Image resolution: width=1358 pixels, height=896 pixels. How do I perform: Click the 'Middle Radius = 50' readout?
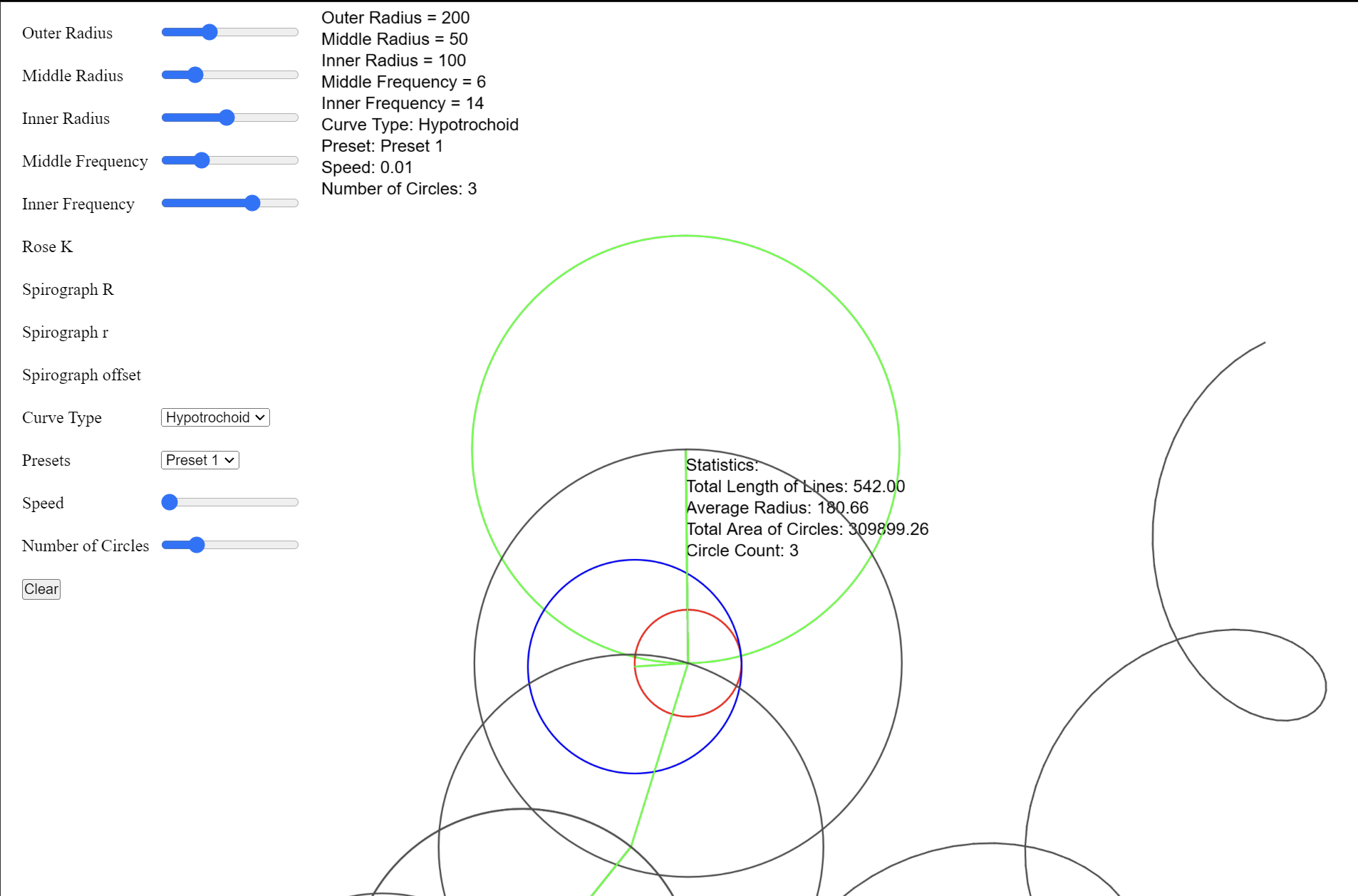[x=395, y=39]
